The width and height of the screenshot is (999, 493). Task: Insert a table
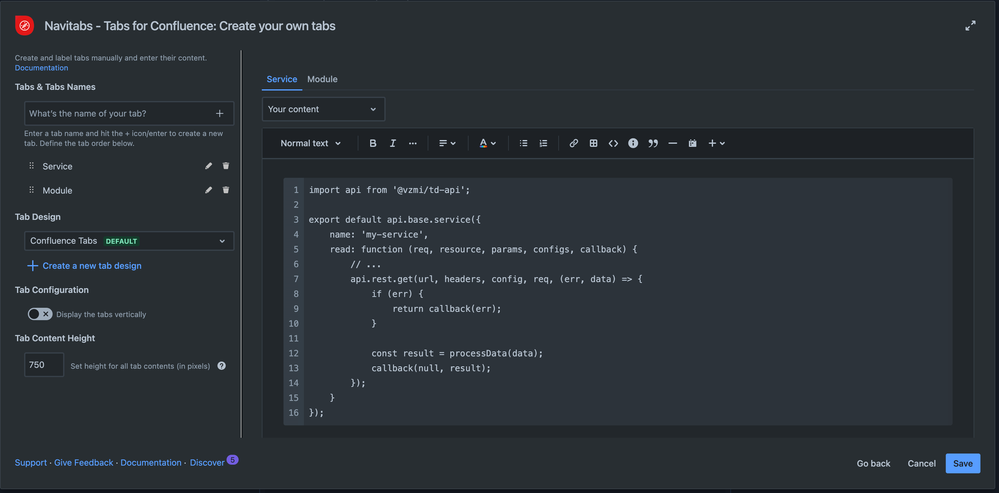coord(593,143)
